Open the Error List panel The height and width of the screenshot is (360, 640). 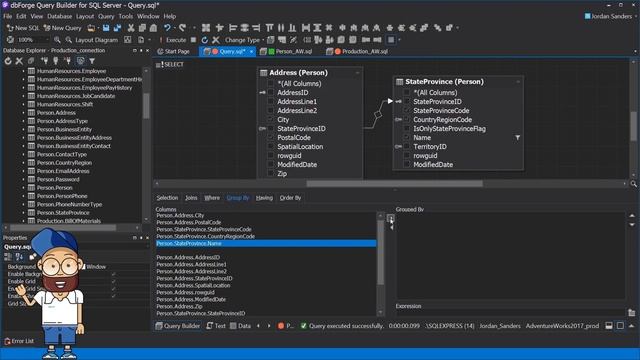click(x=19, y=341)
